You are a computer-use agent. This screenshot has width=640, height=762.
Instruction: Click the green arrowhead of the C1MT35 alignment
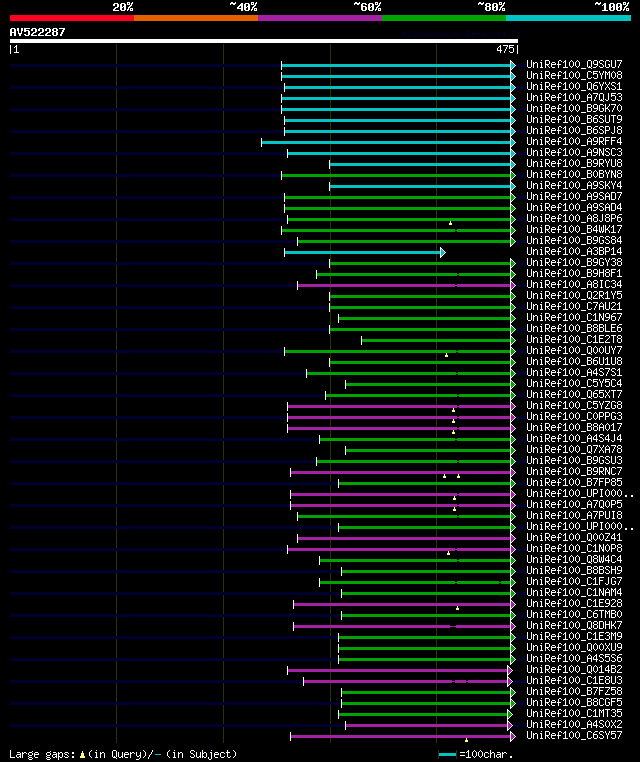510,714
